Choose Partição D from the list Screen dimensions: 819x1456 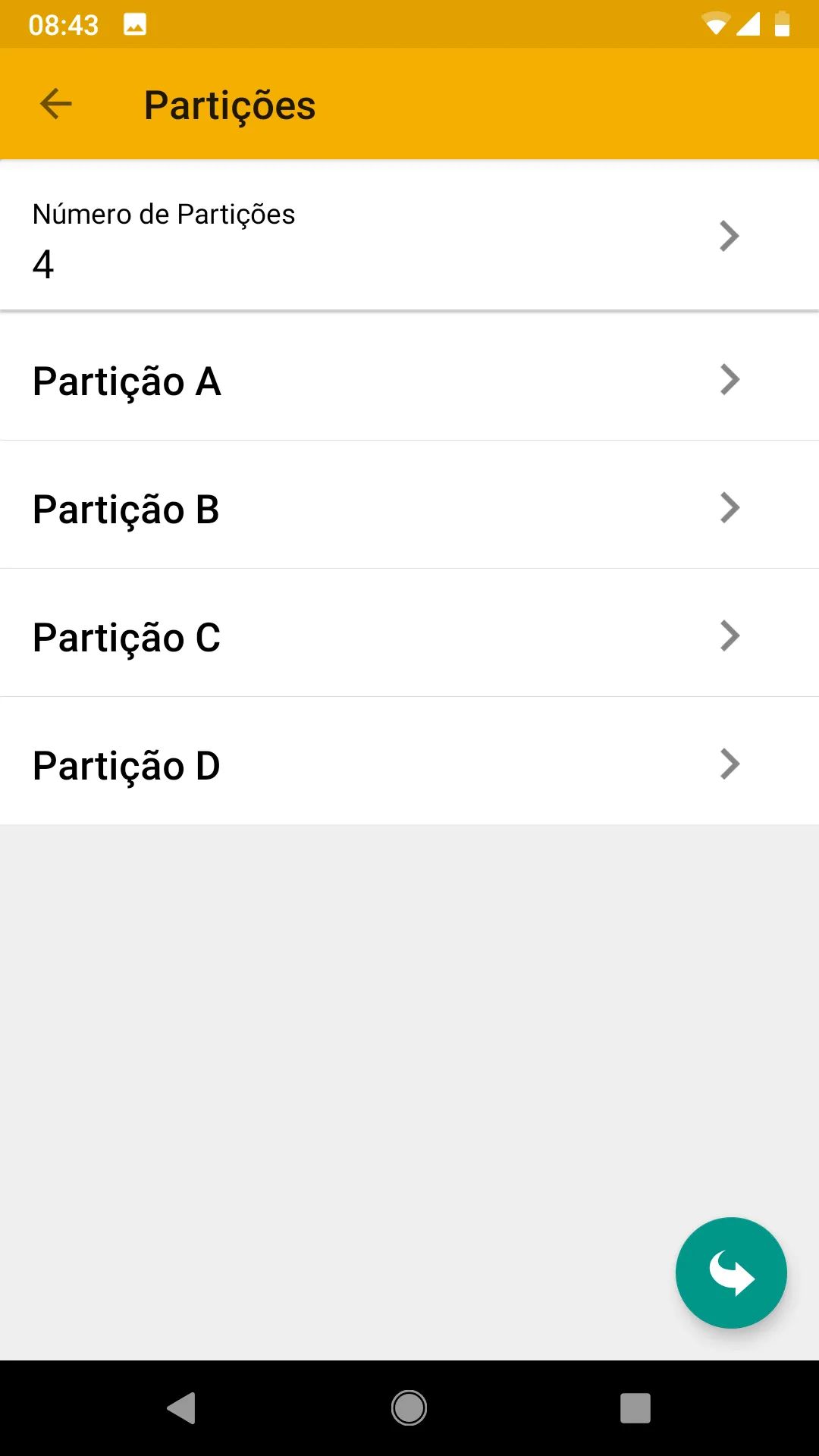[127, 765]
